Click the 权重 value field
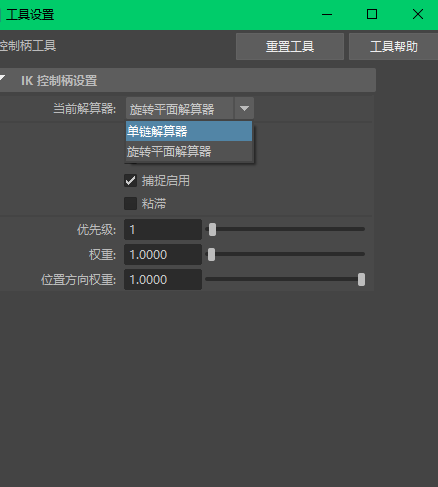 (163, 255)
